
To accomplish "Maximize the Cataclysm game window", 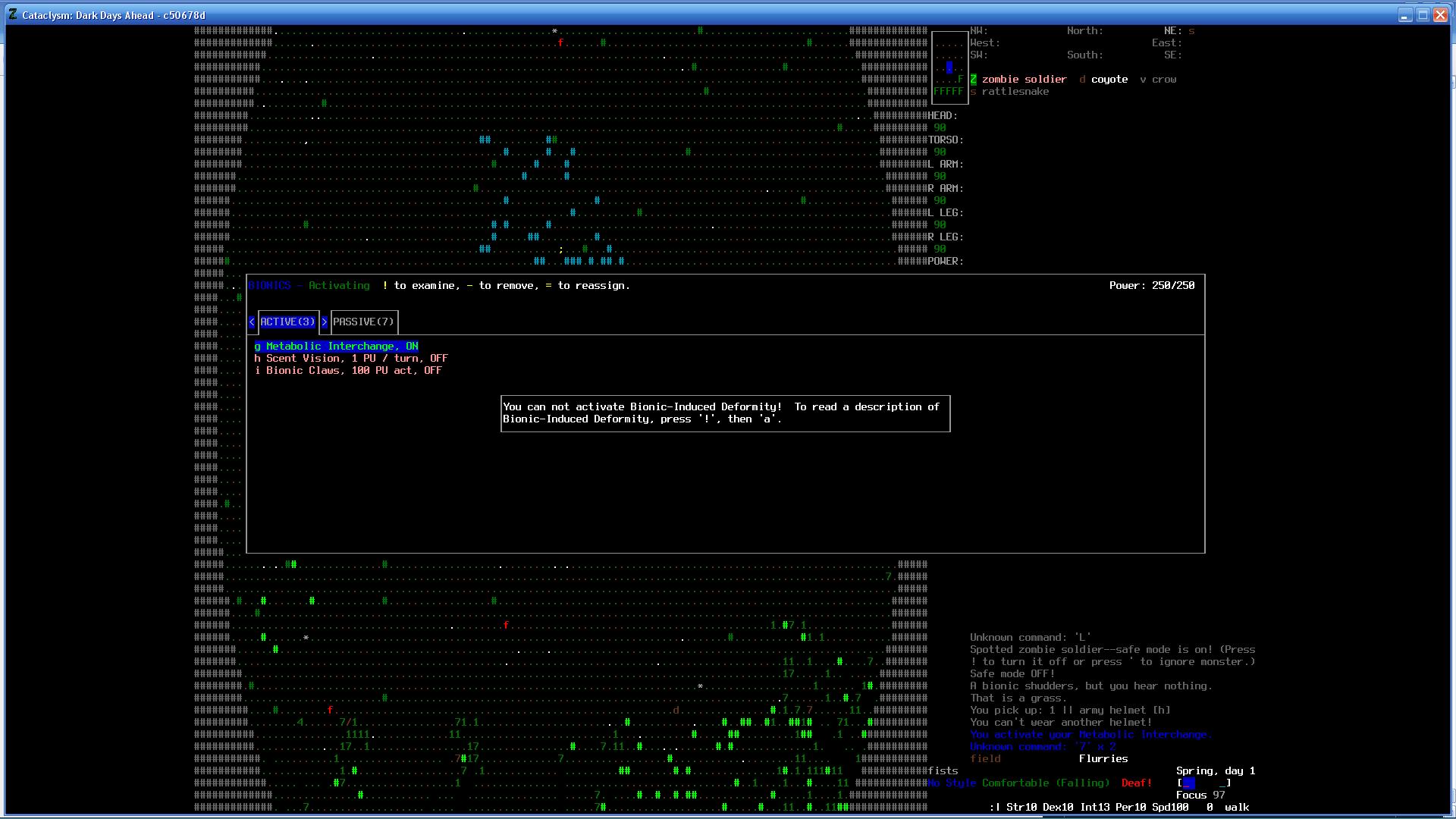I will pos(1423,14).
